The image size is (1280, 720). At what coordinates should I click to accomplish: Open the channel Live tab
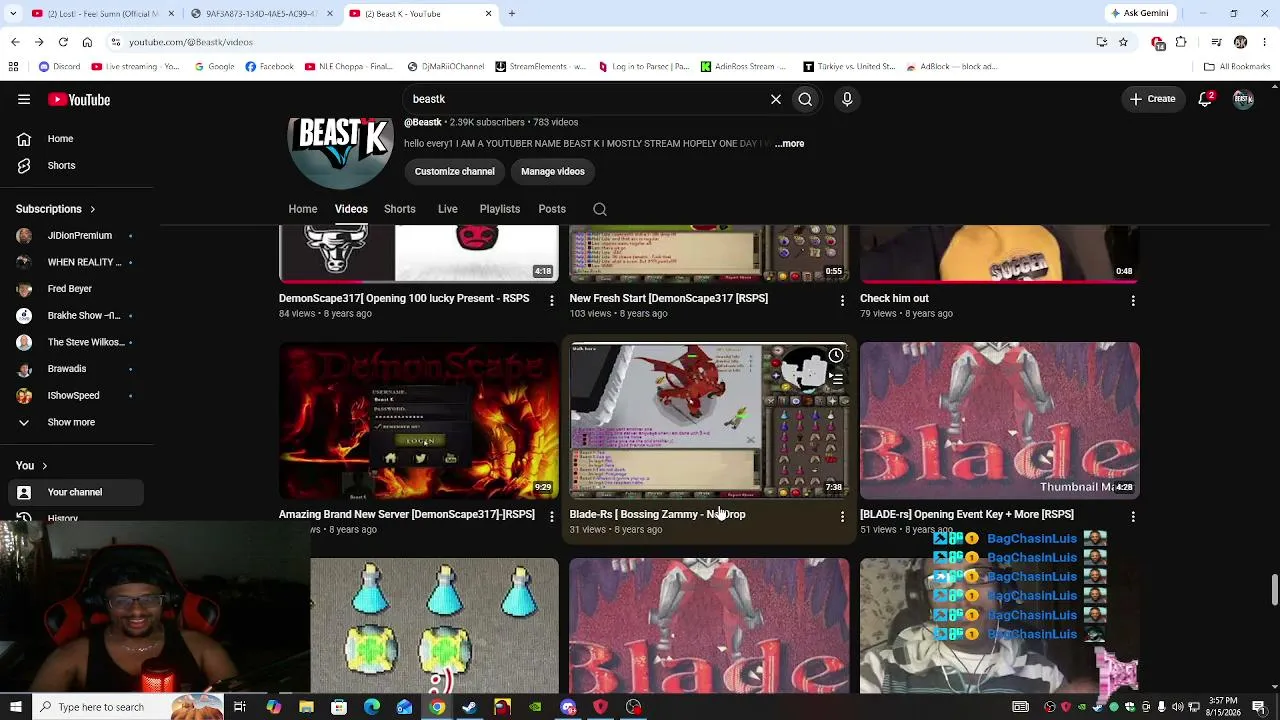[x=448, y=209]
